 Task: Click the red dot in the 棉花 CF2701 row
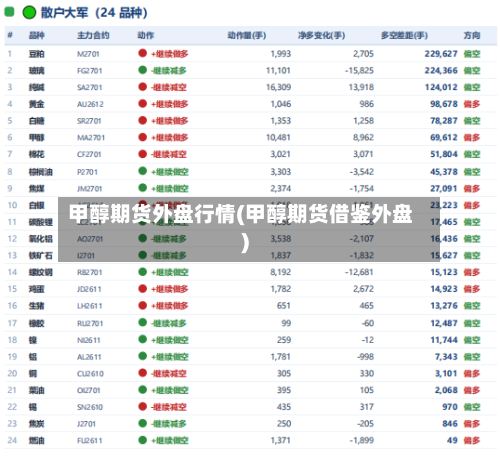click(143, 154)
